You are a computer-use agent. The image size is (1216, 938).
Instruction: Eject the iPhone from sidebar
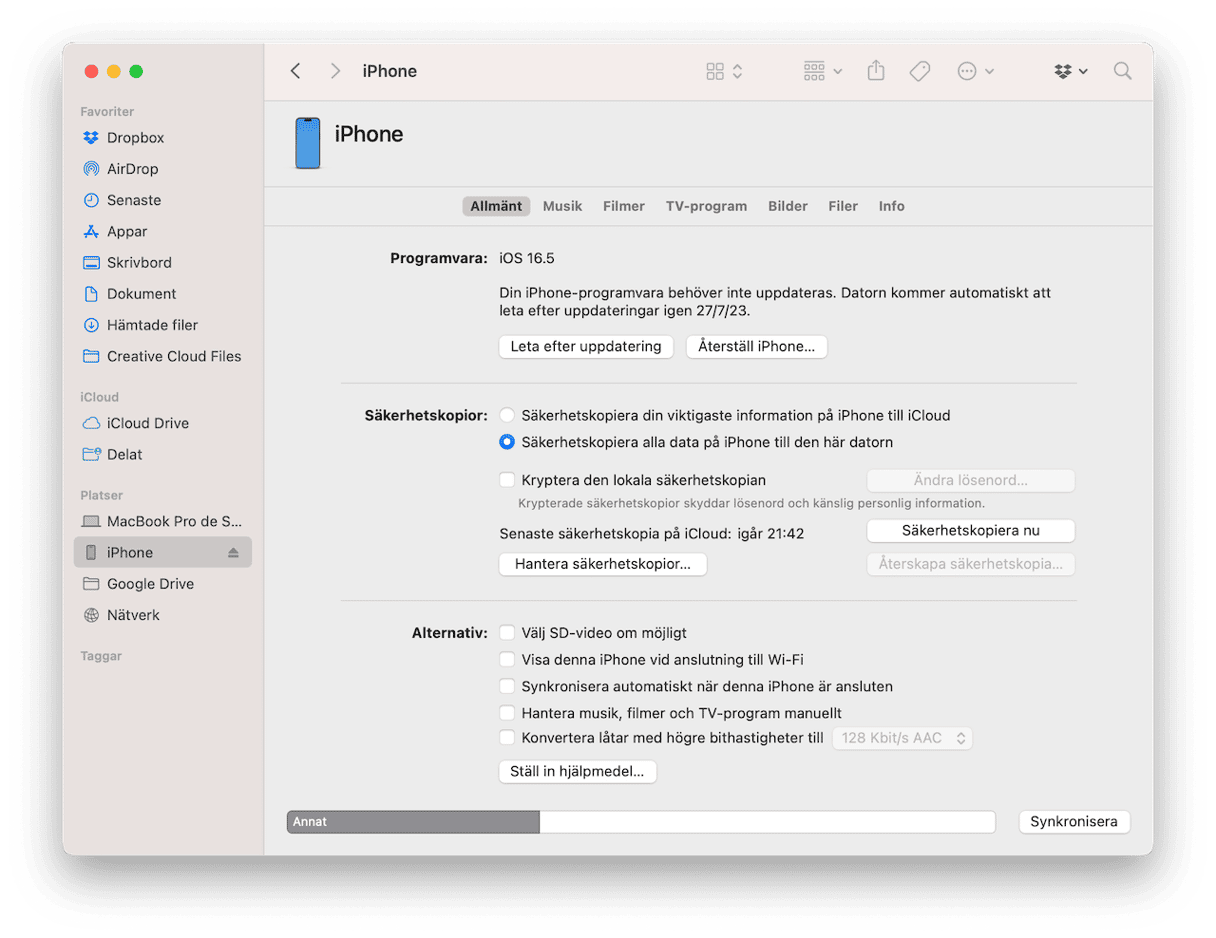(233, 552)
